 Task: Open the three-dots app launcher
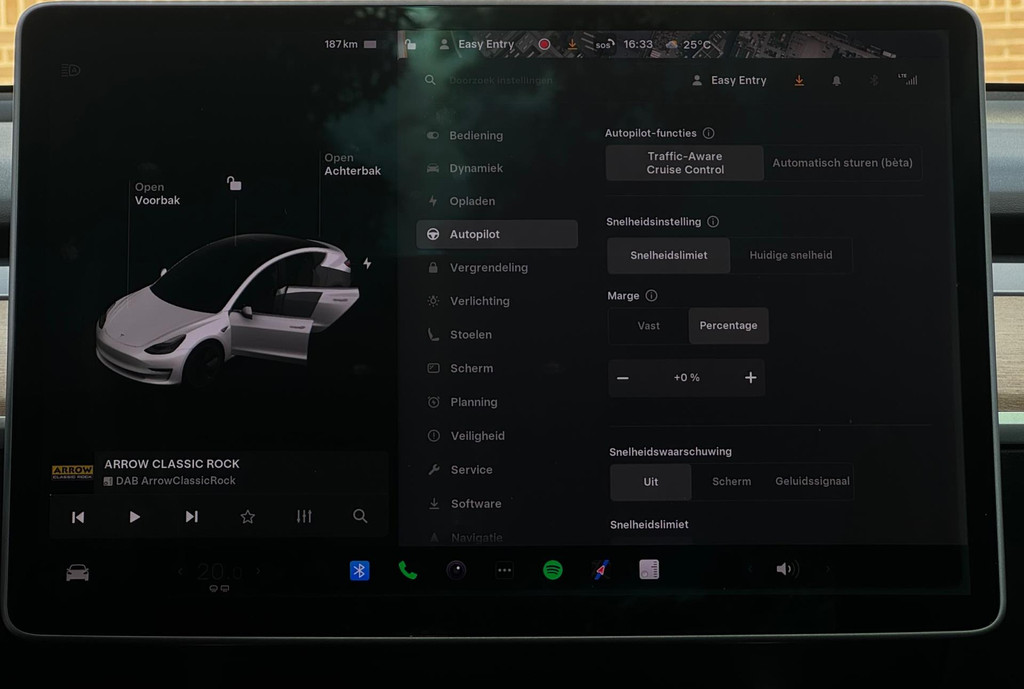point(504,571)
